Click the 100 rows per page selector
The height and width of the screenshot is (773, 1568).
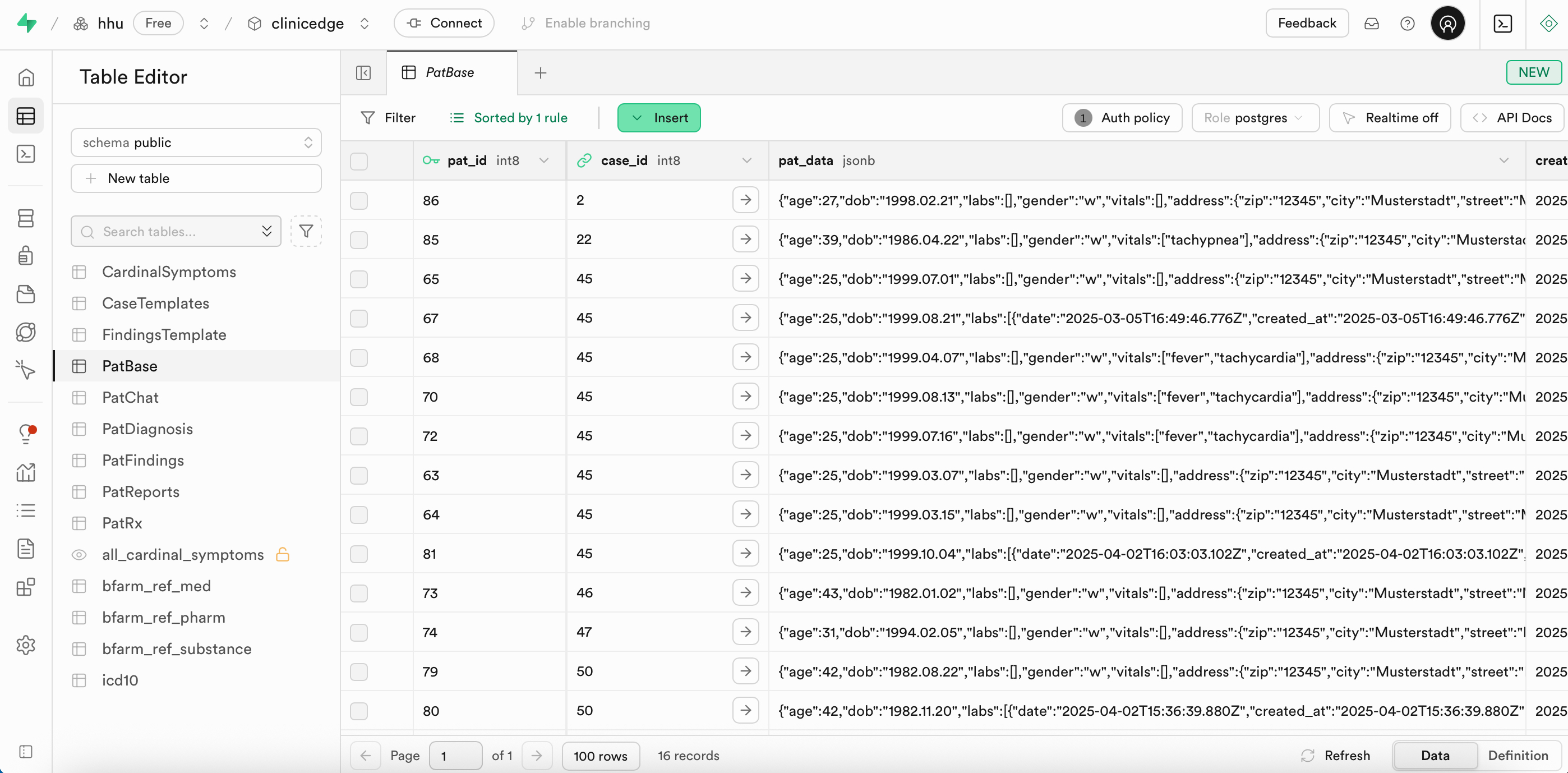(600, 756)
